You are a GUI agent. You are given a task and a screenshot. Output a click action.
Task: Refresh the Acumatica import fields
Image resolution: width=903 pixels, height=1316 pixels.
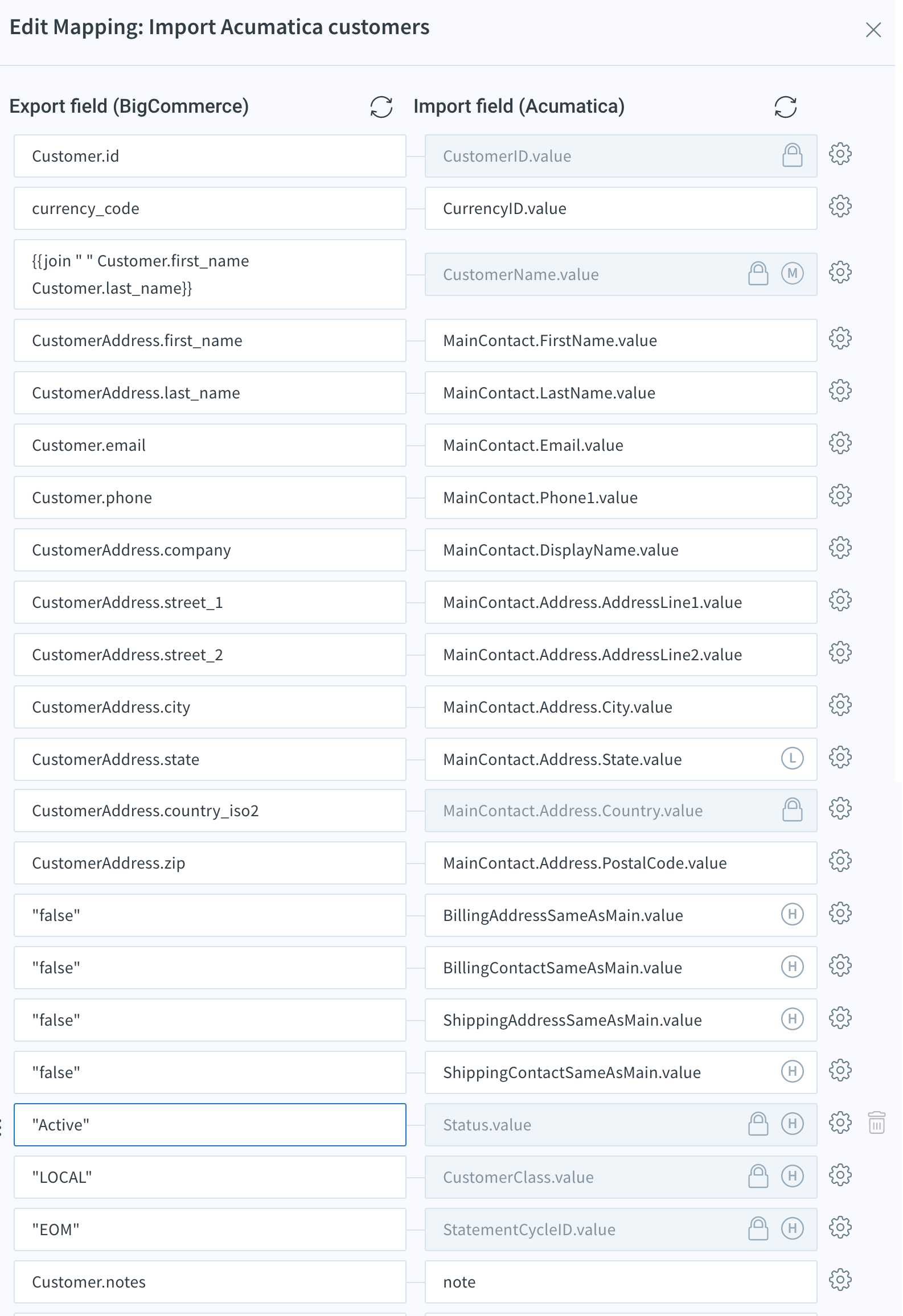point(785,106)
